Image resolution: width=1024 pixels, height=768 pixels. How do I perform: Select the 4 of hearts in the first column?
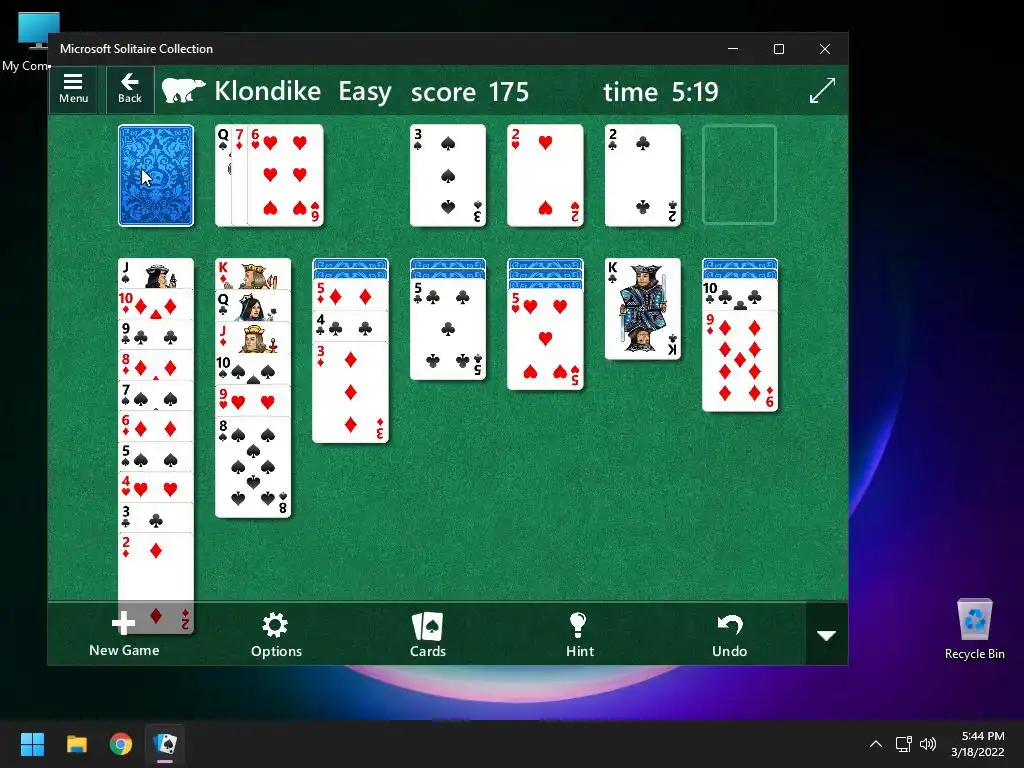pyautogui.click(x=156, y=487)
